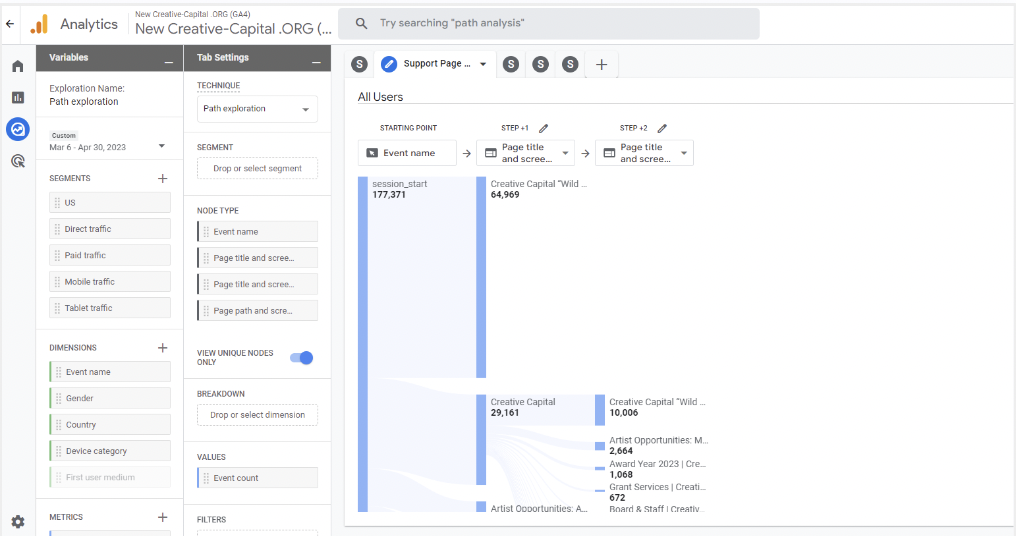
Task: Toggle View Unique Nodes Only switch
Action: tap(301, 358)
